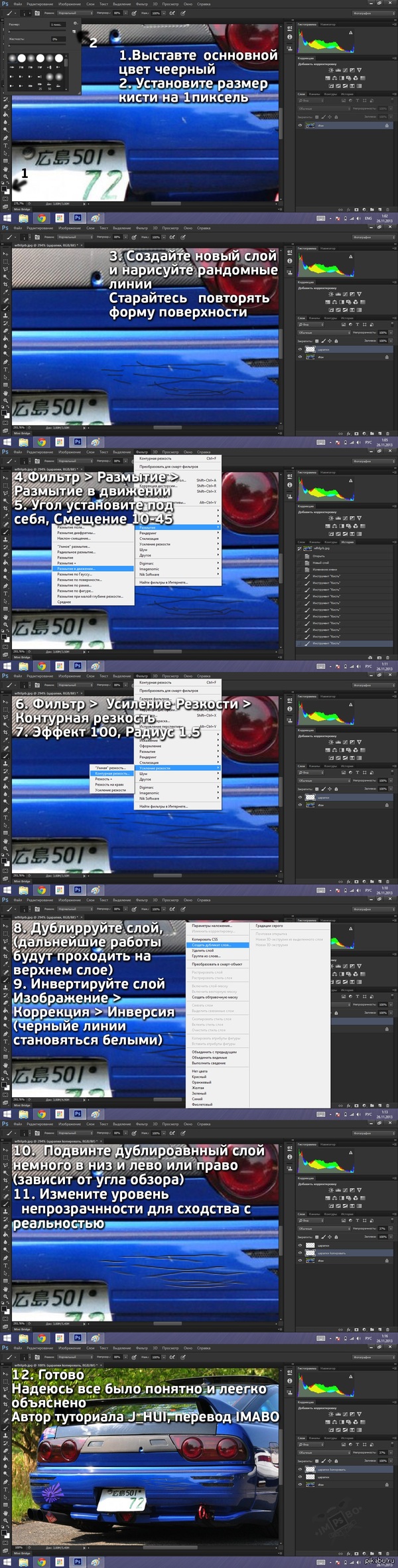
Task: Click 'Удалить слой' in layer context menu
Action: click(x=203, y=950)
